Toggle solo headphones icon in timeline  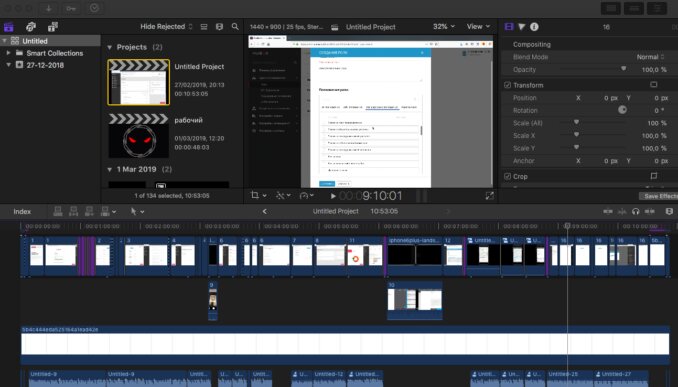point(635,211)
